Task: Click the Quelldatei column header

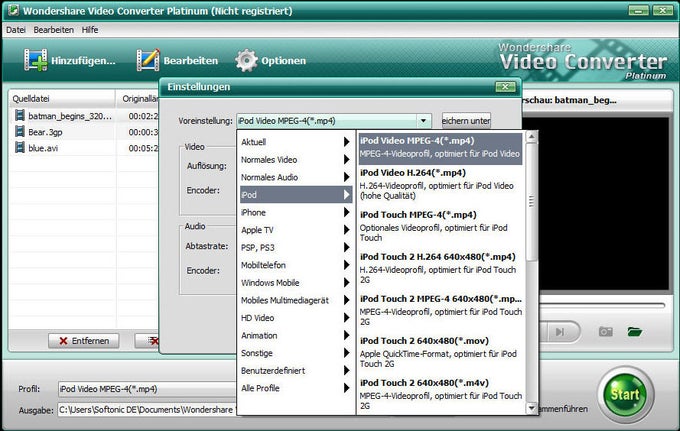Action: pyautogui.click(x=62, y=99)
